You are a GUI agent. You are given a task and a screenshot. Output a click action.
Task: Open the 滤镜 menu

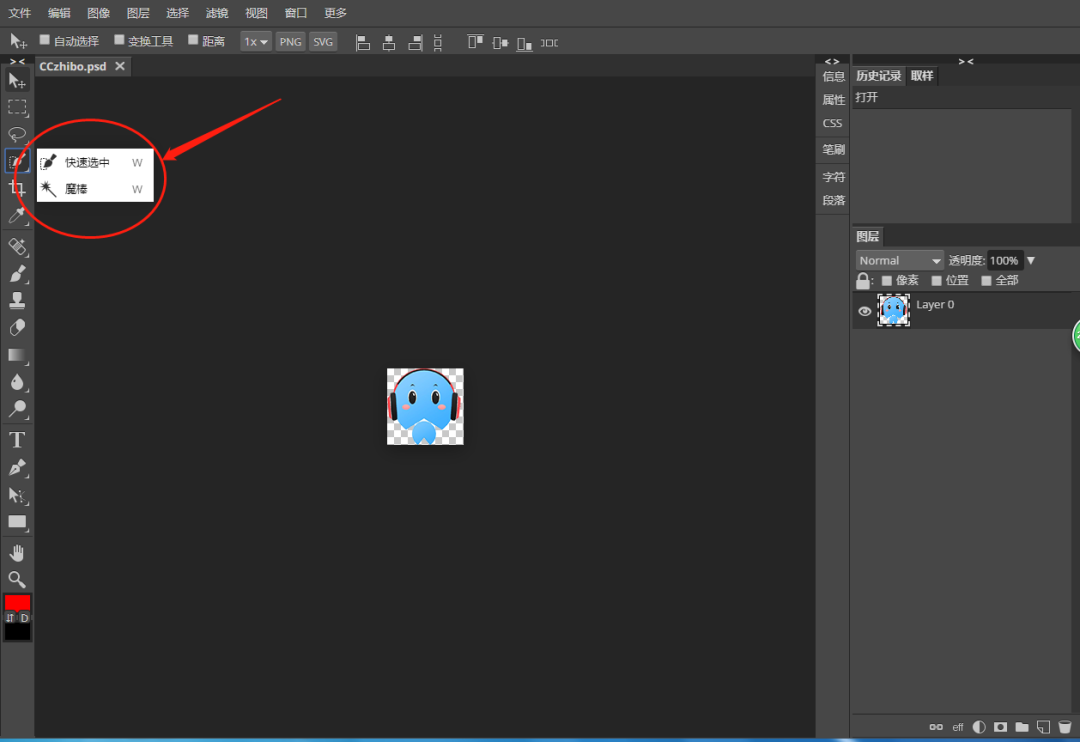pyautogui.click(x=217, y=13)
